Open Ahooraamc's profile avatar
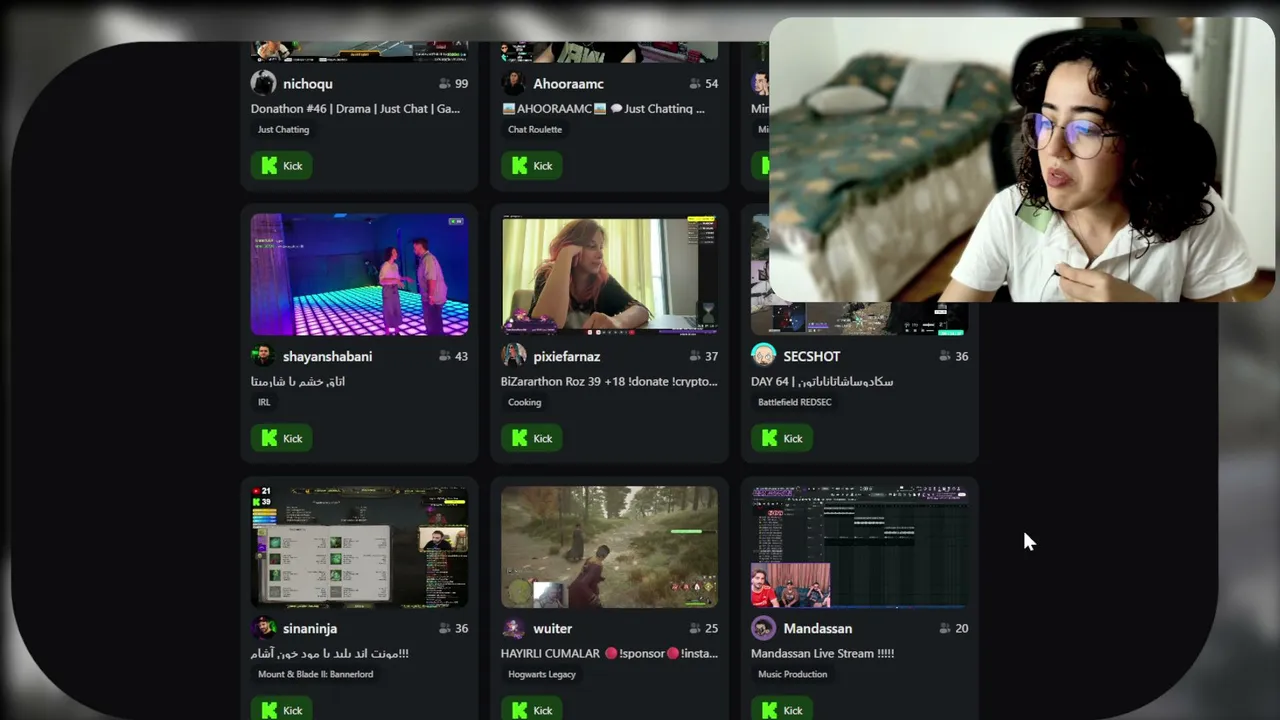The image size is (1280, 720). coord(513,83)
